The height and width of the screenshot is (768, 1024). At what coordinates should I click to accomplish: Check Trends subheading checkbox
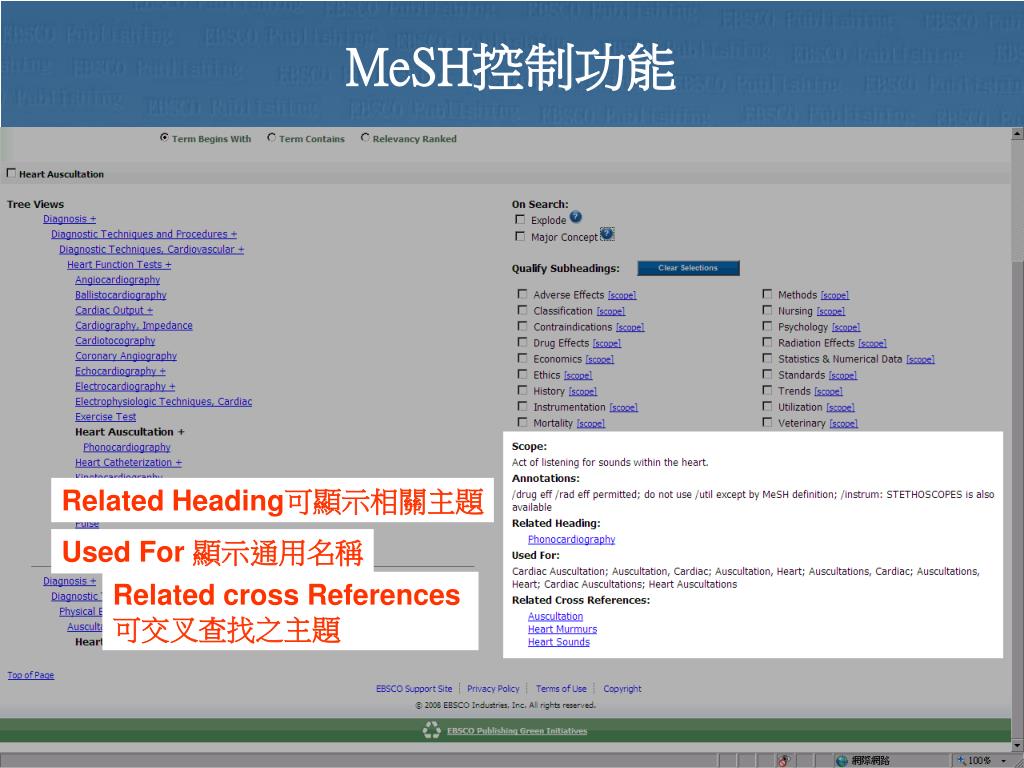[767, 390]
